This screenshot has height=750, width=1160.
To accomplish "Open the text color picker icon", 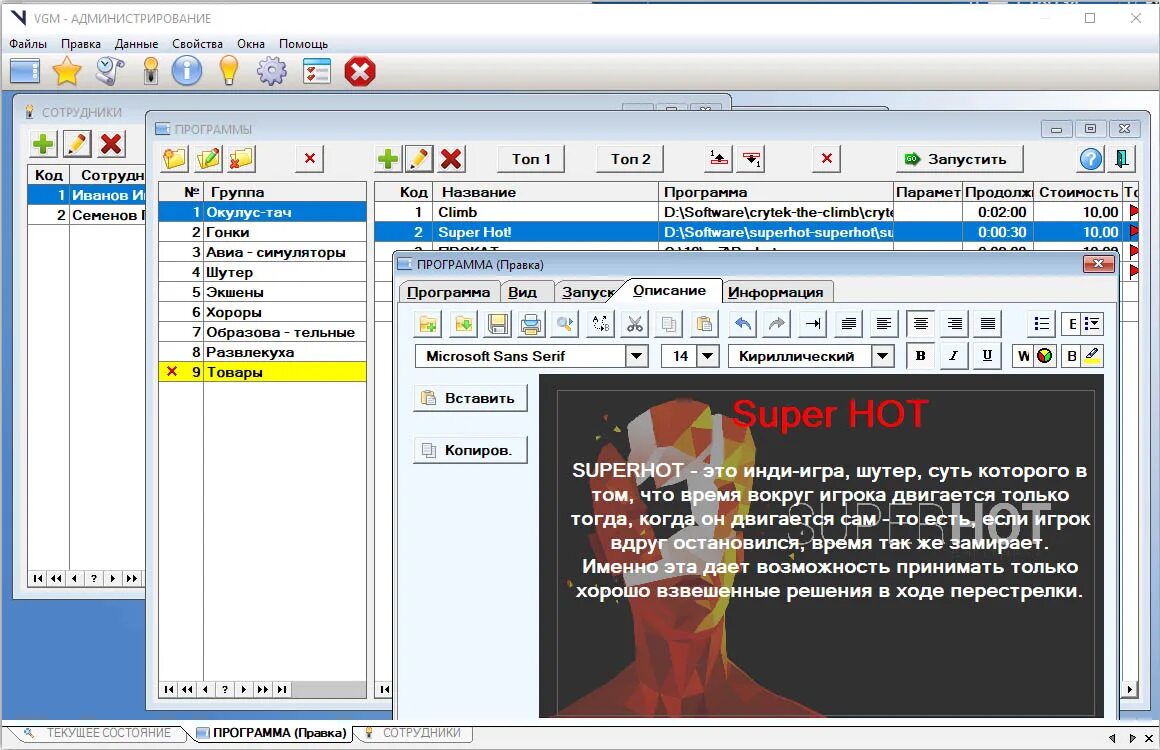I will click(1045, 356).
